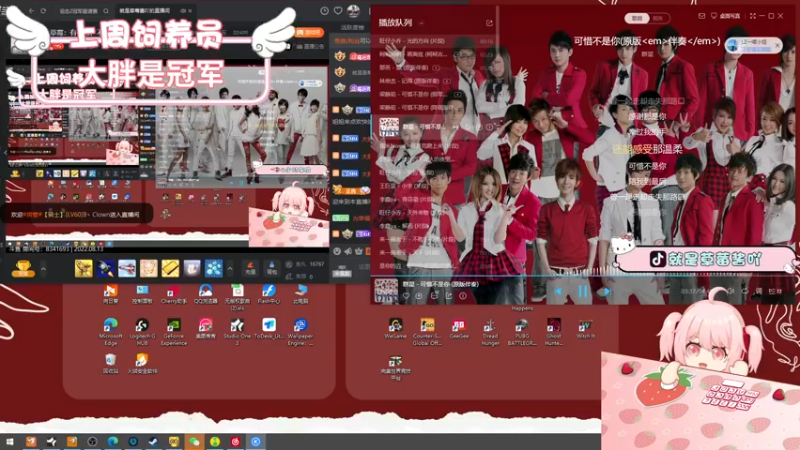Open Studio One 3 desktop shortcut

[237, 332]
